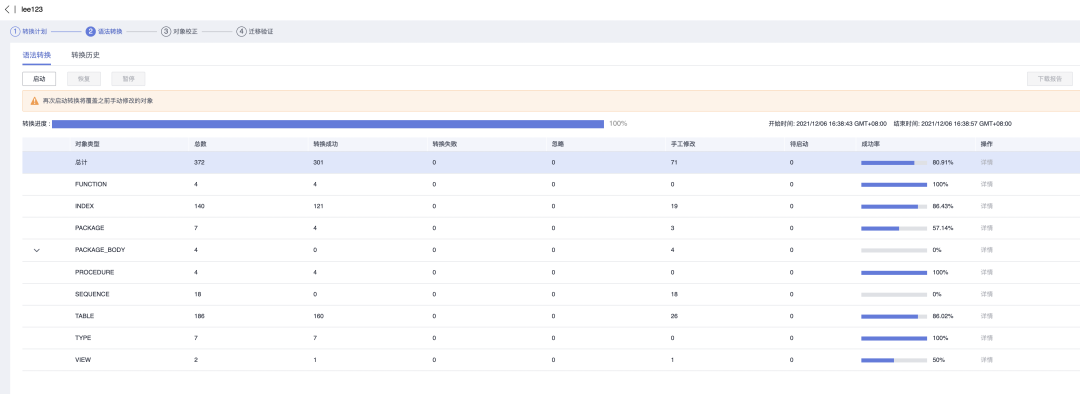The width and height of the screenshot is (1080, 394).
Task: Select step 2 语法转换 in the wizard
Action: click(105, 32)
